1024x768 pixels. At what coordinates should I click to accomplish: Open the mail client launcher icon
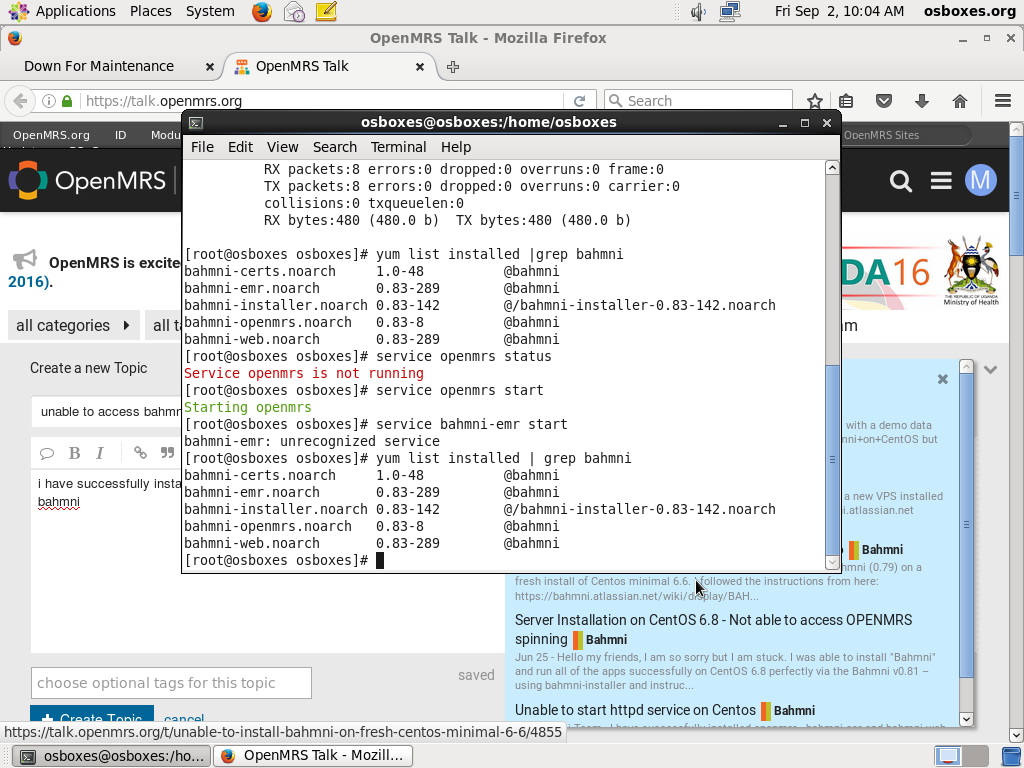pyautogui.click(x=294, y=11)
